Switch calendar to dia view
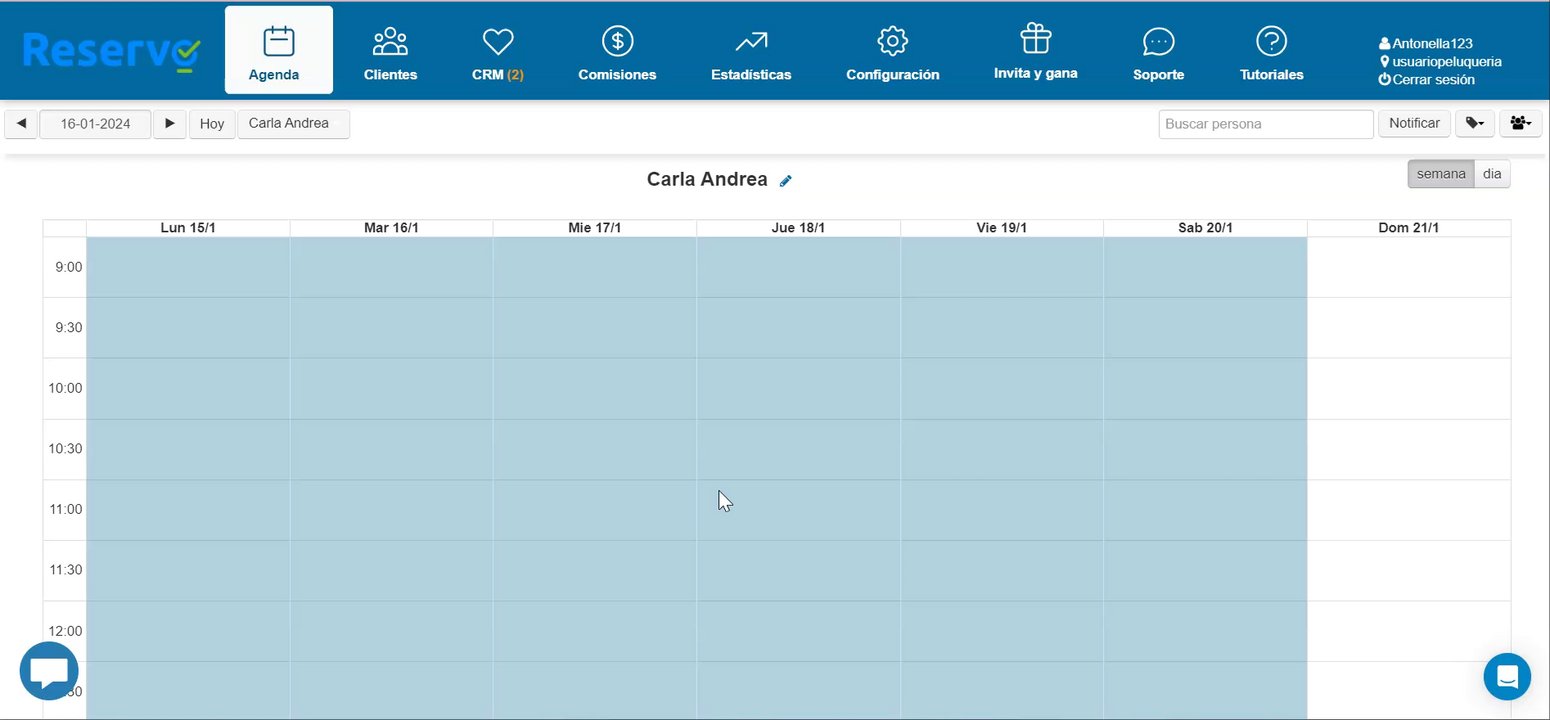 1492,174
